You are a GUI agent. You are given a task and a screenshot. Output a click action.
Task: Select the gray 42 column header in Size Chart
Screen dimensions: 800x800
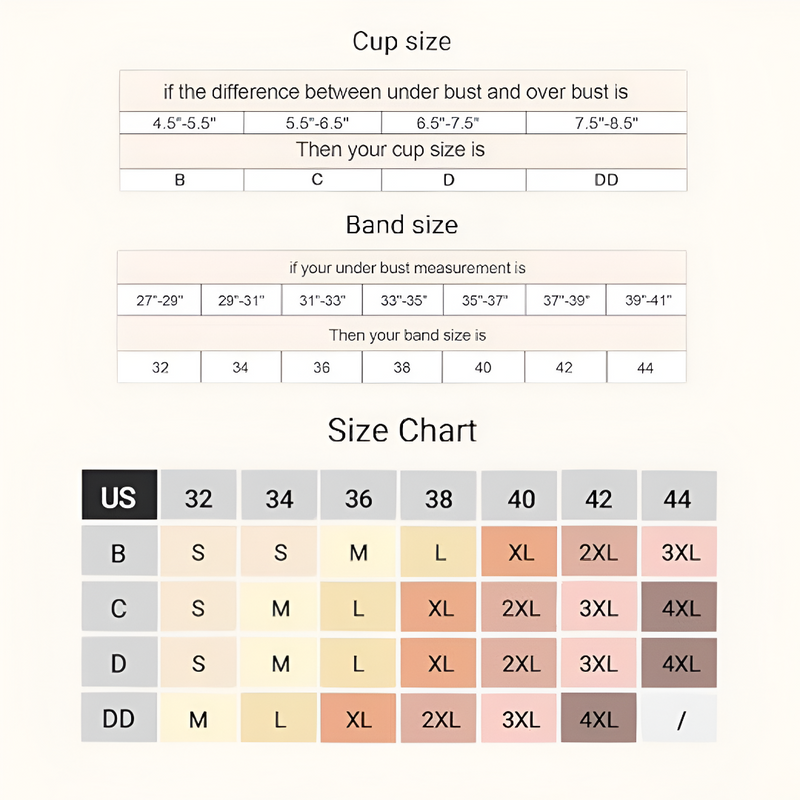coord(599,496)
